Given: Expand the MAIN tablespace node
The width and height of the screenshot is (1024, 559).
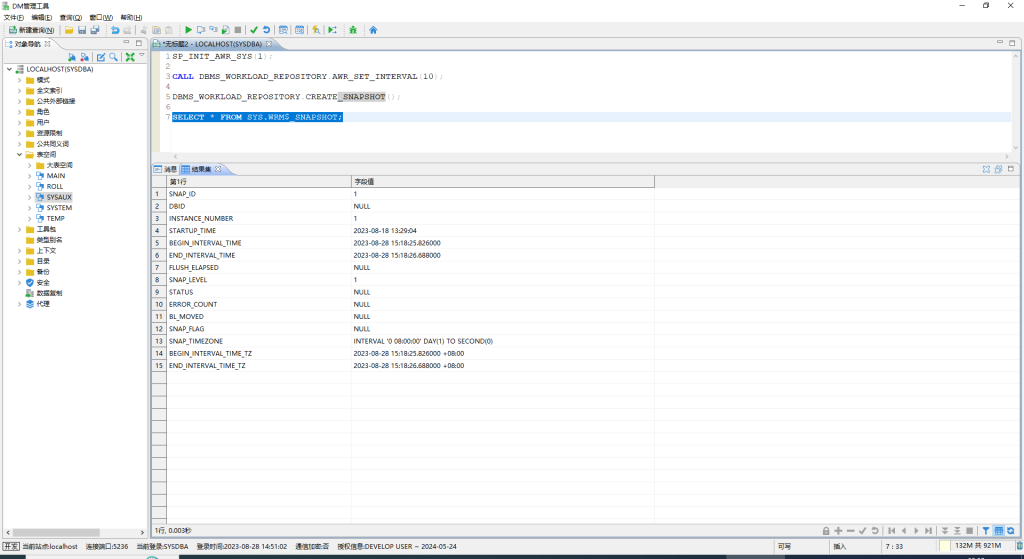Looking at the screenshot, I should (x=29, y=176).
